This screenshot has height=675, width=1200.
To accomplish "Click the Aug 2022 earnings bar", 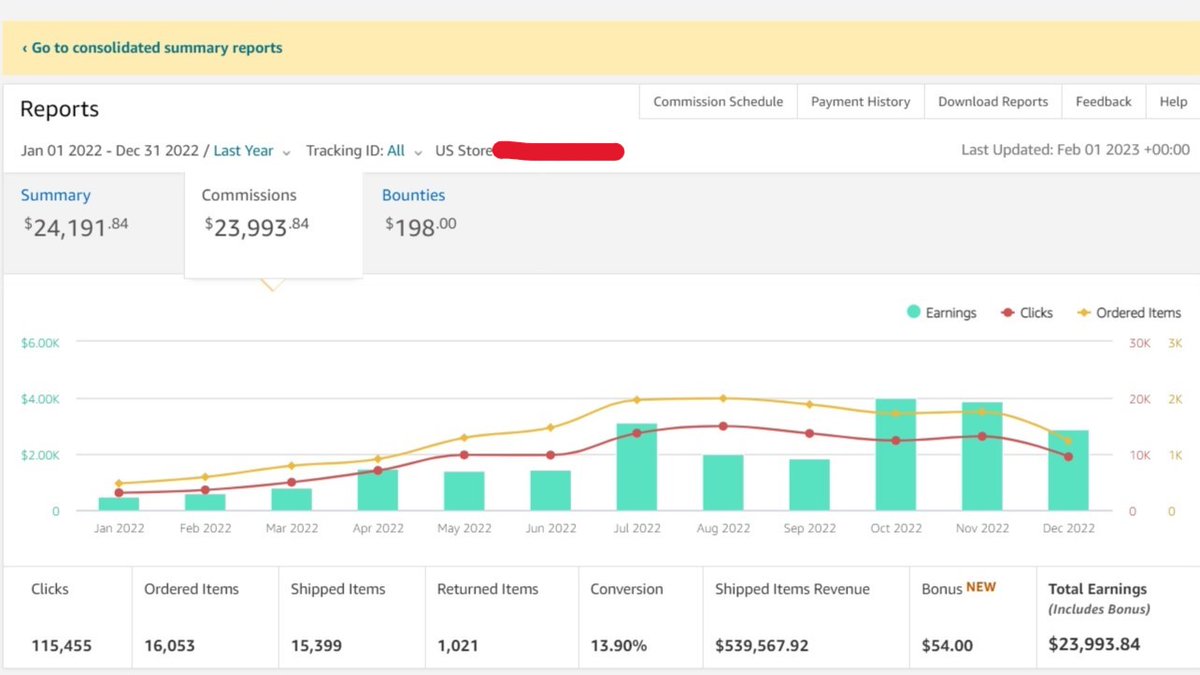I will tap(723, 483).
